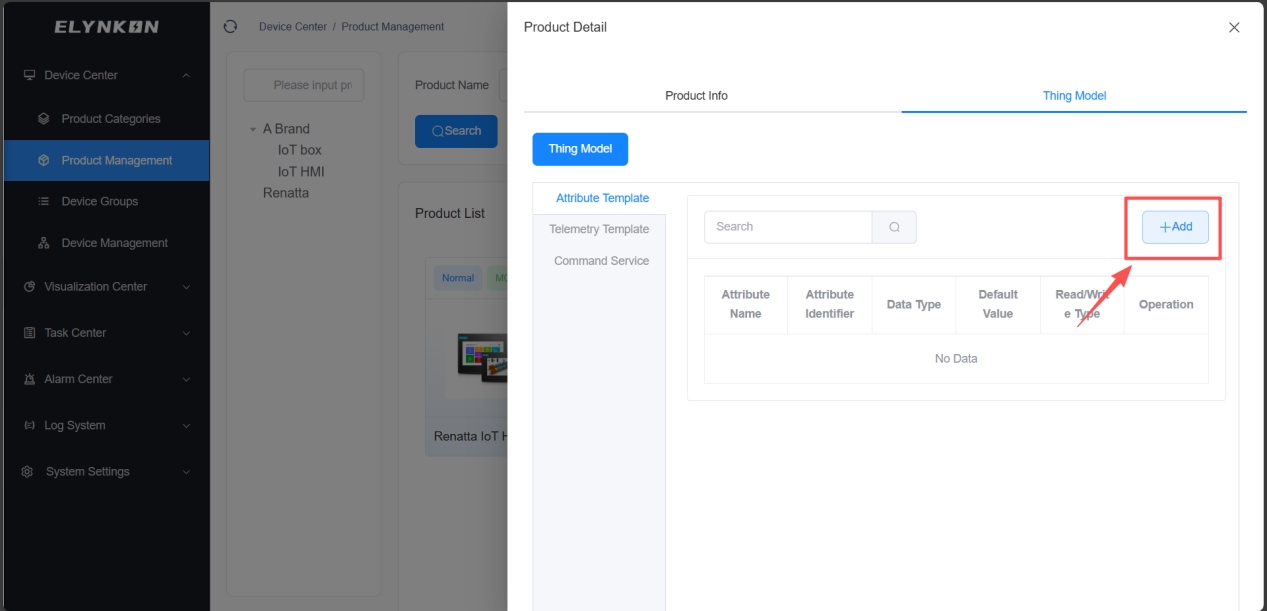Click the Product List heading
This screenshot has height=611, width=1267.
450,213
